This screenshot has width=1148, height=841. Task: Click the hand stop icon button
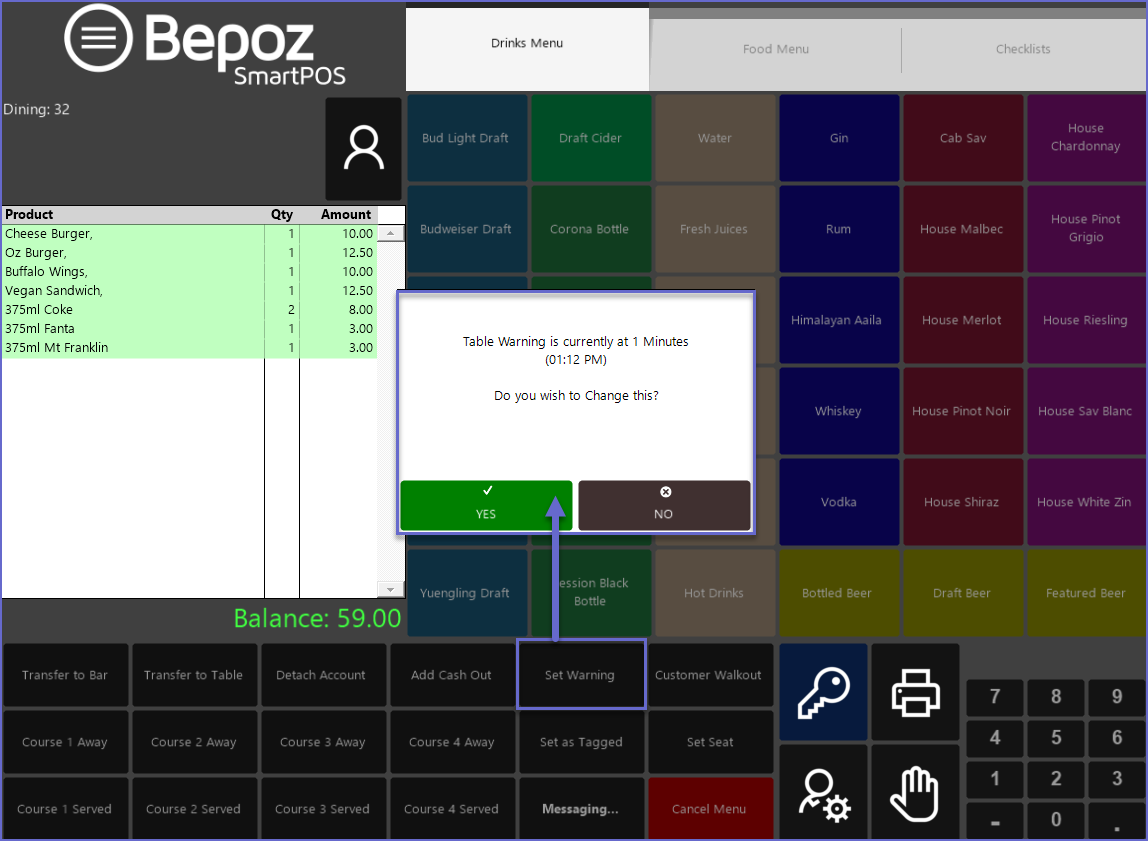tap(915, 794)
